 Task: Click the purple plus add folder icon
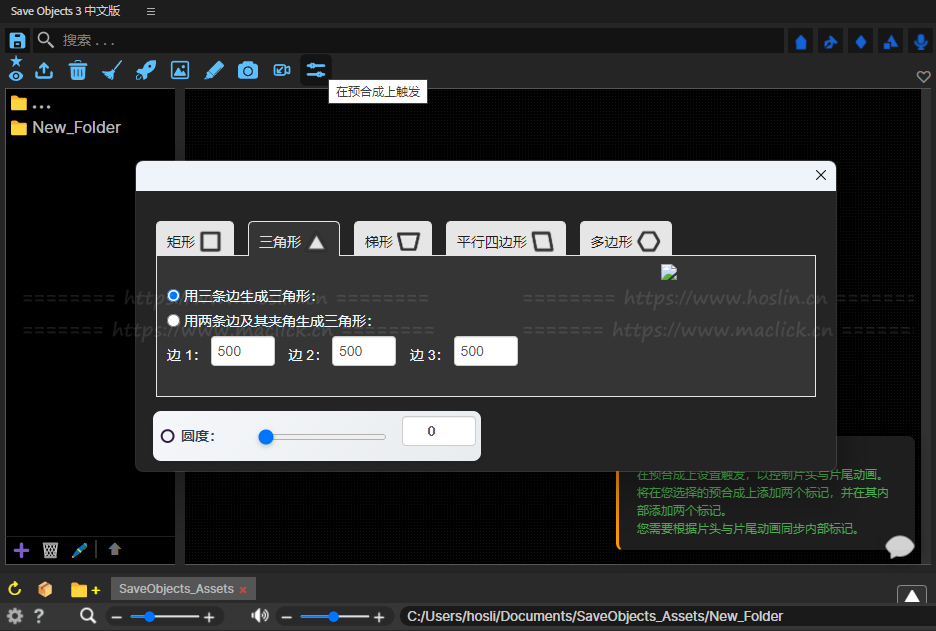(21, 550)
